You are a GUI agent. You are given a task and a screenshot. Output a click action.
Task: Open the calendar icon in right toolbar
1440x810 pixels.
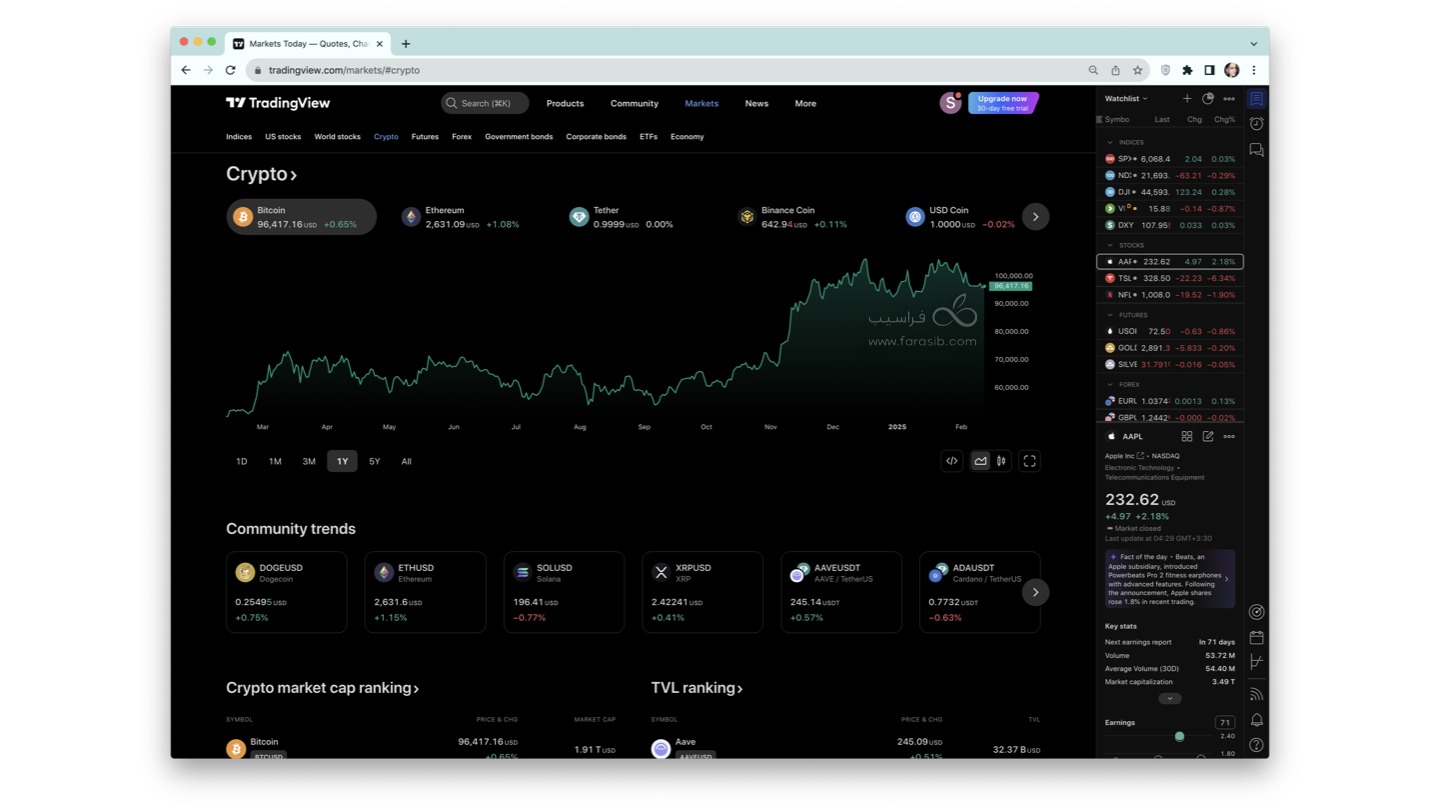(x=1256, y=637)
